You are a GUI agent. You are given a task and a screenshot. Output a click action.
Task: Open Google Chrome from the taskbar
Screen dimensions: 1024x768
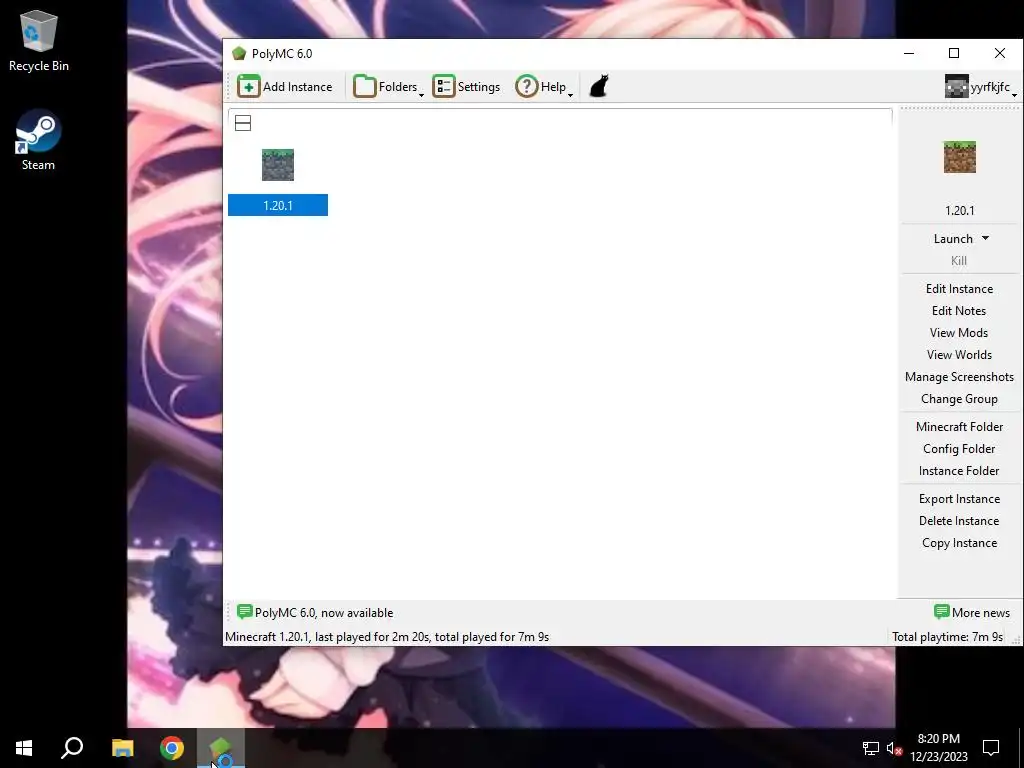coord(172,748)
